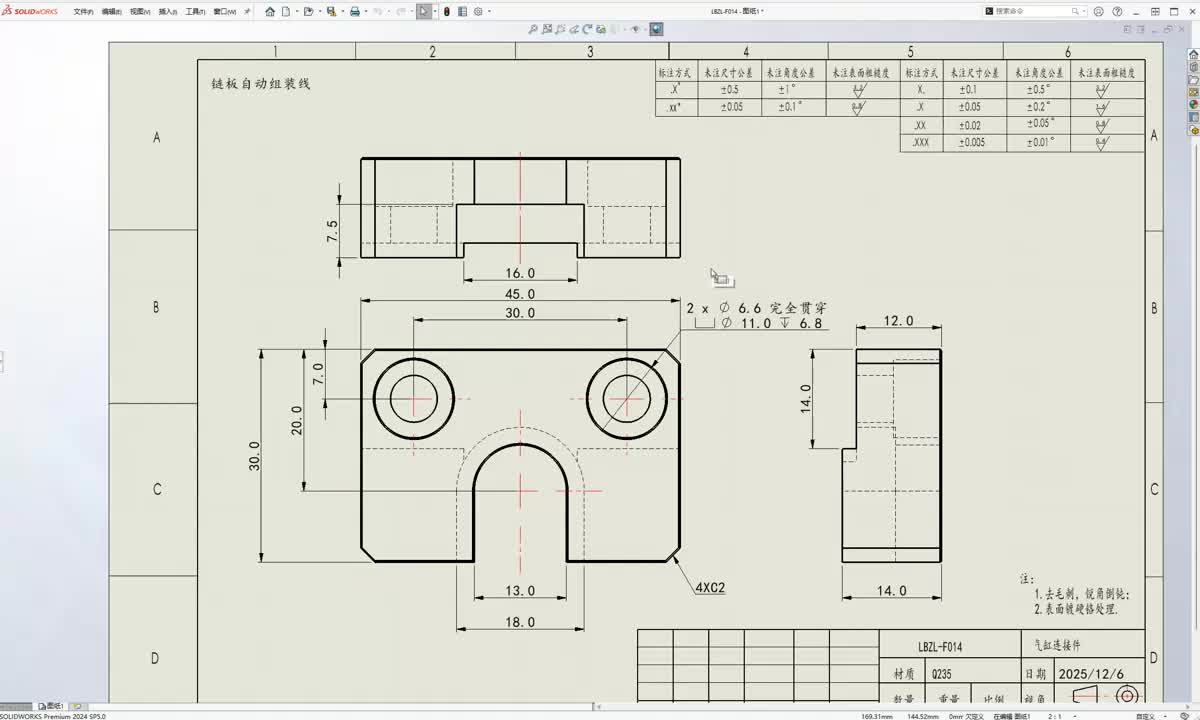Image resolution: width=1200 pixels, height=720 pixels.
Task: Click the 链板自动组装线 title text
Action: tap(261, 84)
